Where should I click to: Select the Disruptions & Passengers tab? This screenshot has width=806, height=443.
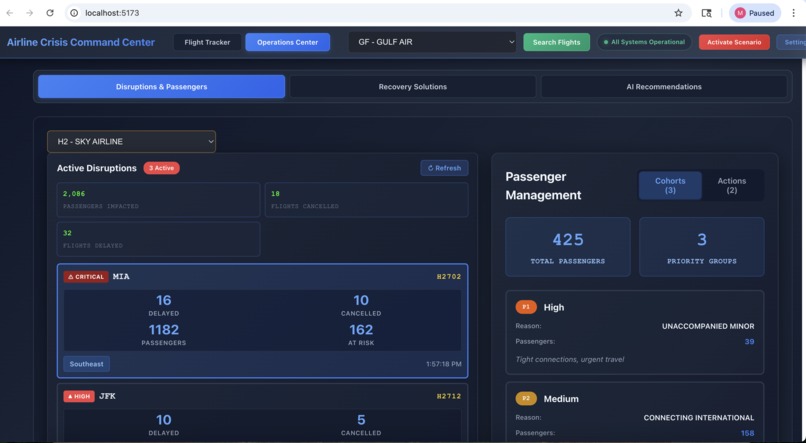(x=161, y=86)
